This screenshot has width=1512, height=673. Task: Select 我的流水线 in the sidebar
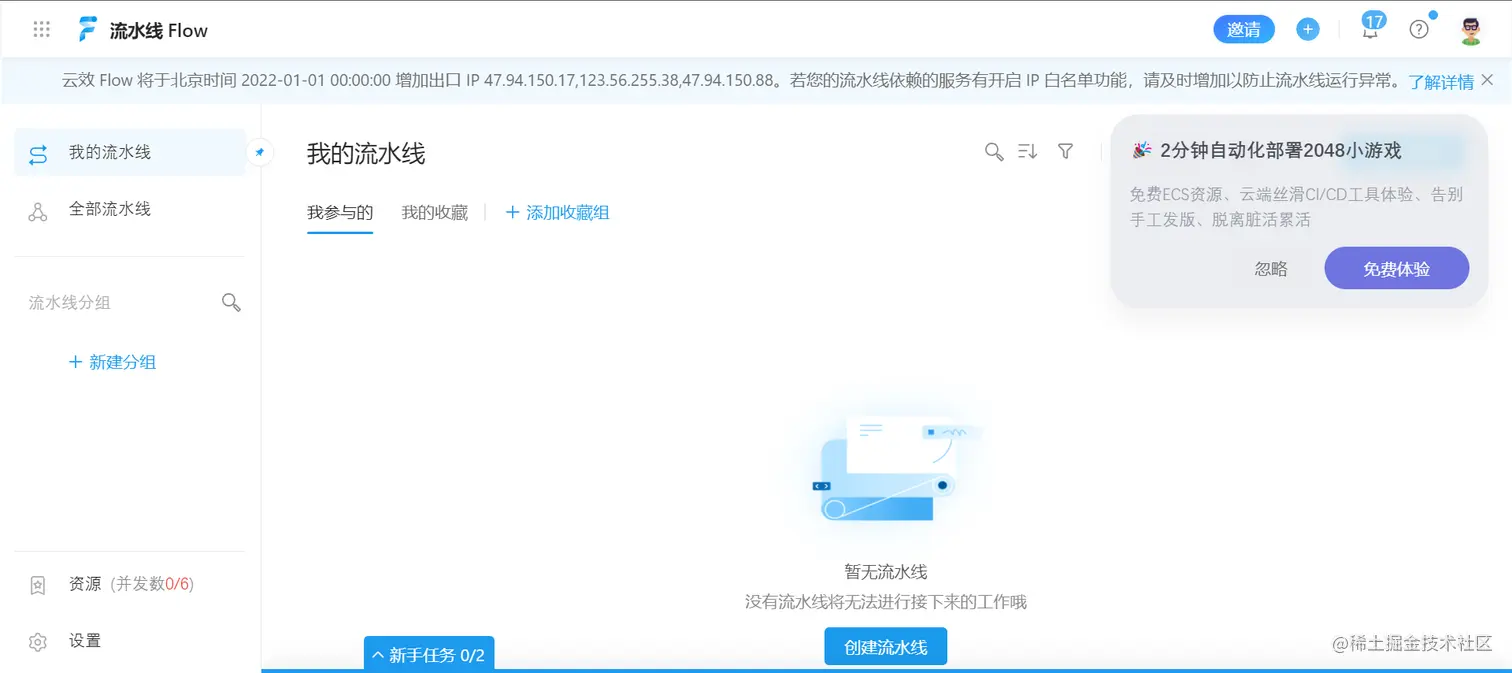(x=130, y=153)
